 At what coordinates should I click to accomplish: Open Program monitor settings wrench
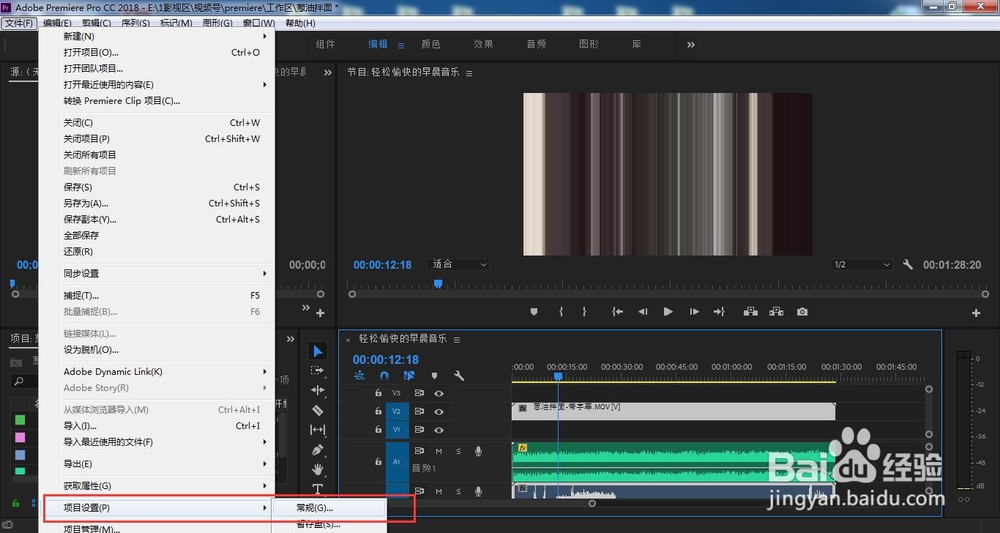[908, 265]
